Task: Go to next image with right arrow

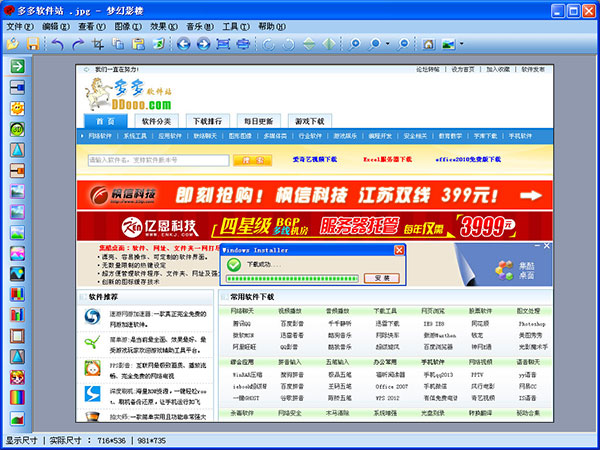Action: point(203,44)
